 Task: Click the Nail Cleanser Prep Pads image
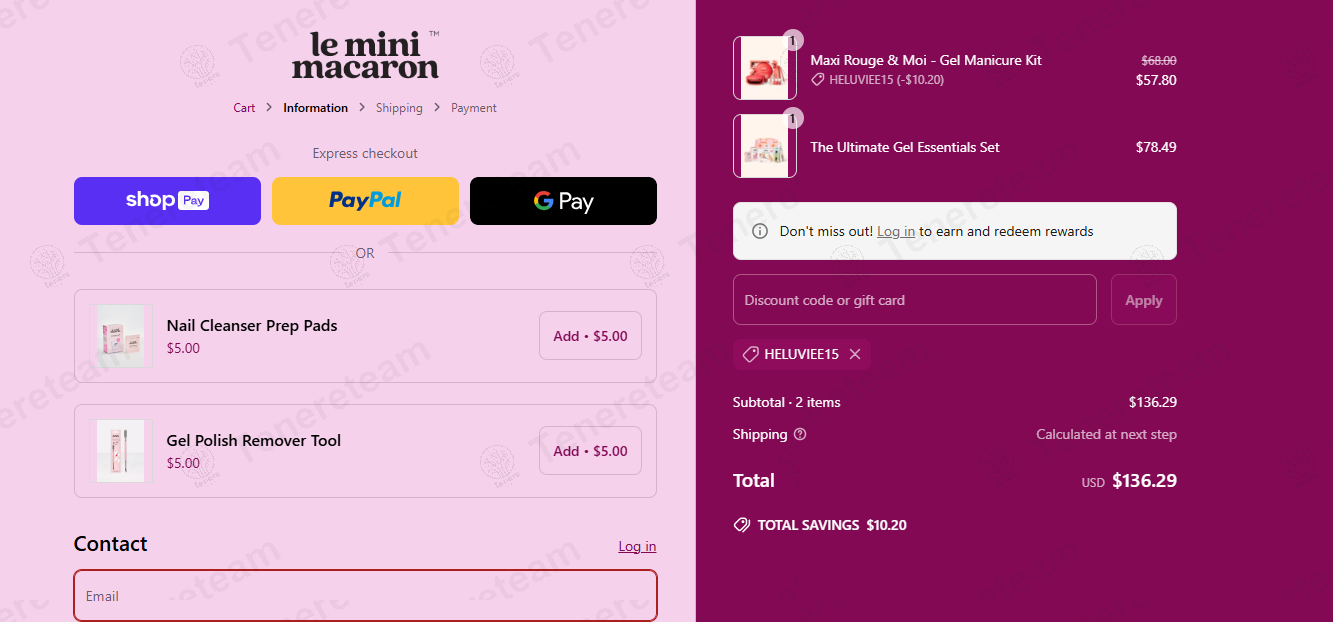click(x=121, y=336)
